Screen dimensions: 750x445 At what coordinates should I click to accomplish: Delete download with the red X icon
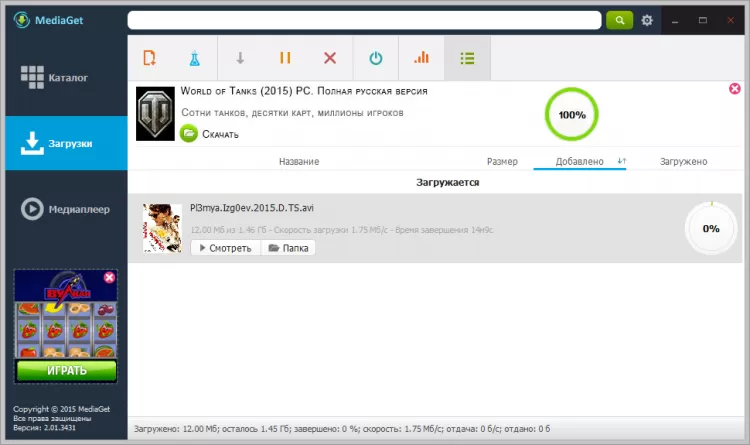click(x=330, y=58)
